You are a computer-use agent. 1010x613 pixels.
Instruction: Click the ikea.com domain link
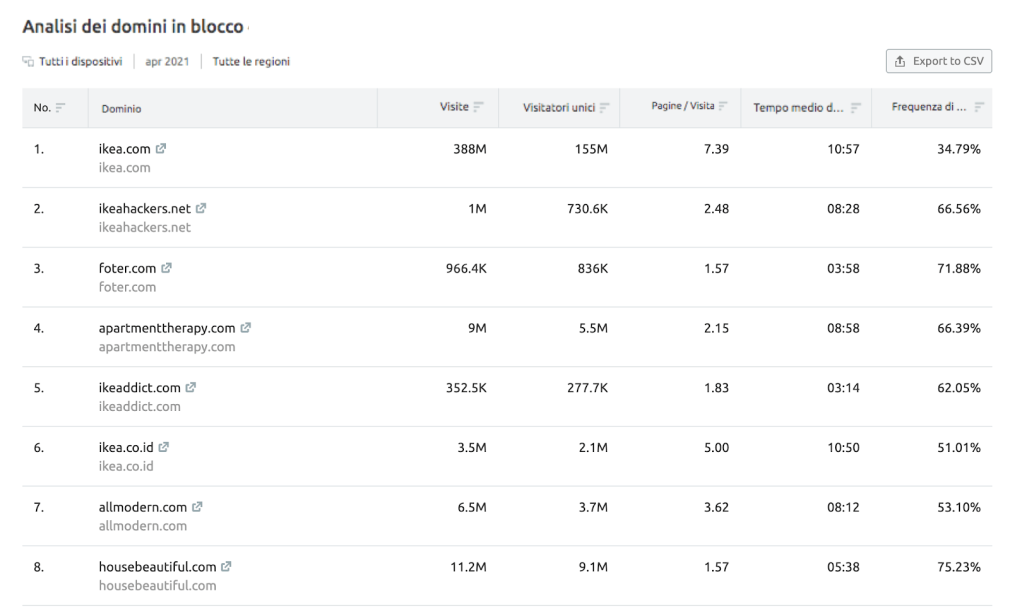(x=124, y=149)
